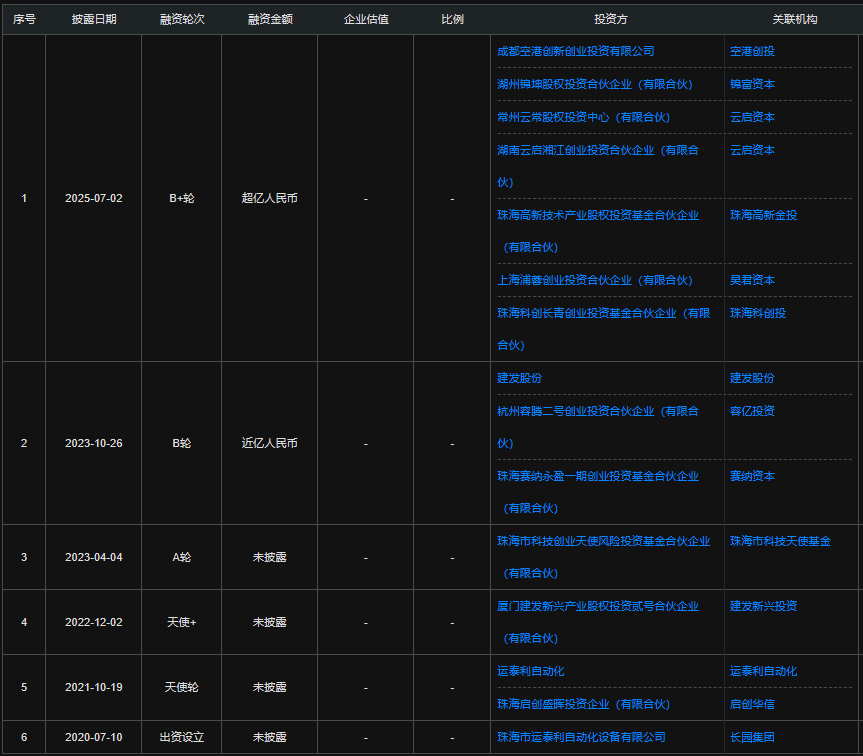Click the 天使轮 round cell

click(182, 687)
